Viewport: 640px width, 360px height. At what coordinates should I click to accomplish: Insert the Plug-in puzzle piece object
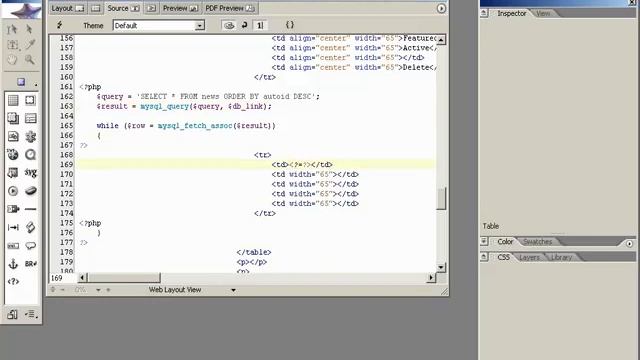[x=31, y=136]
